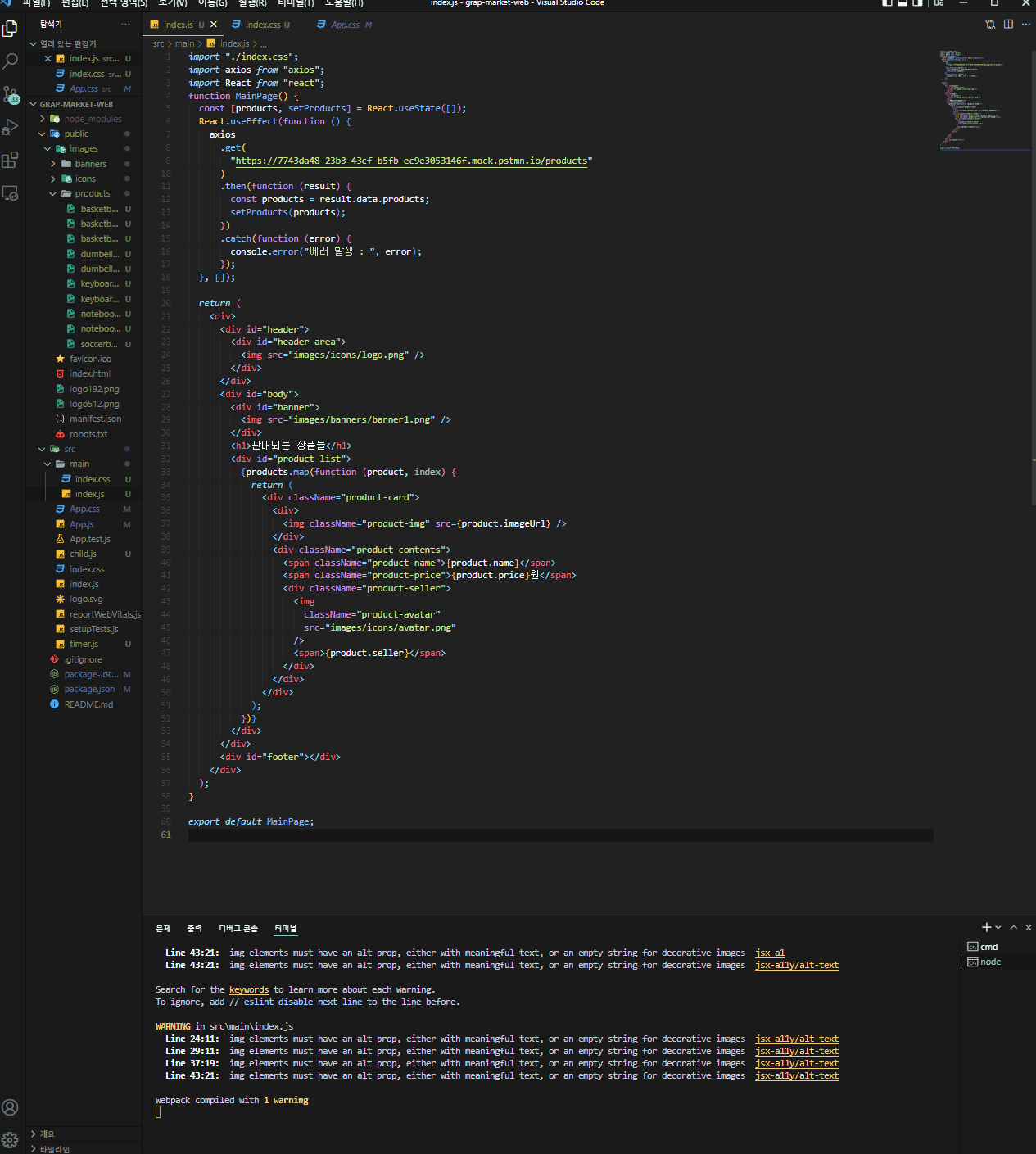Image resolution: width=1036 pixels, height=1154 pixels.
Task: Select the Terminal (터미널) panel tab
Action: click(x=286, y=929)
